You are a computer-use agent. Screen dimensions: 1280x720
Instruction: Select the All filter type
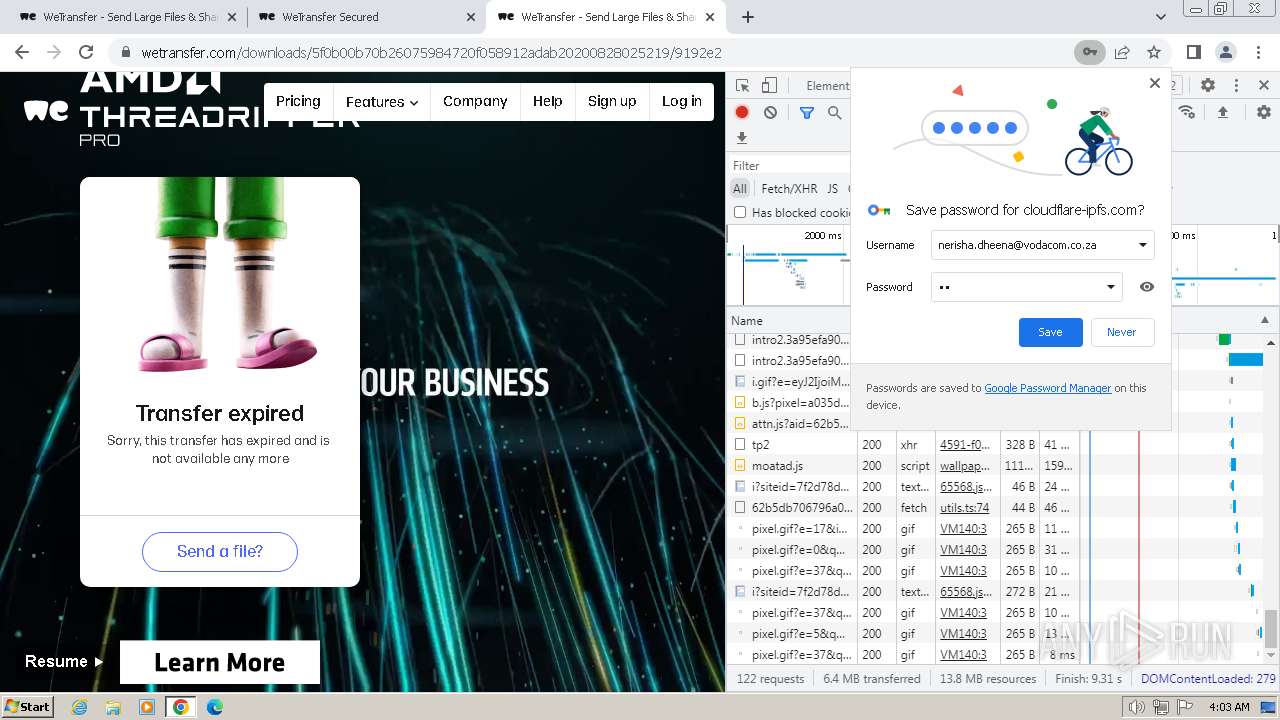coord(740,188)
